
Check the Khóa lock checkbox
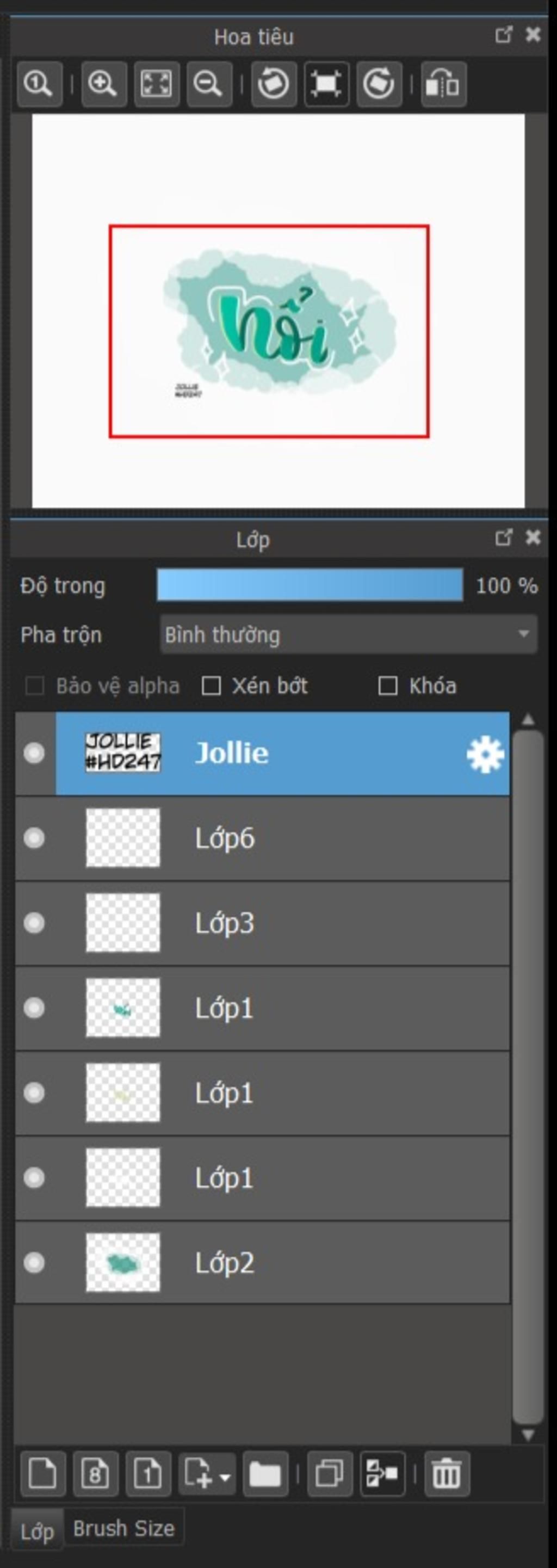388,686
